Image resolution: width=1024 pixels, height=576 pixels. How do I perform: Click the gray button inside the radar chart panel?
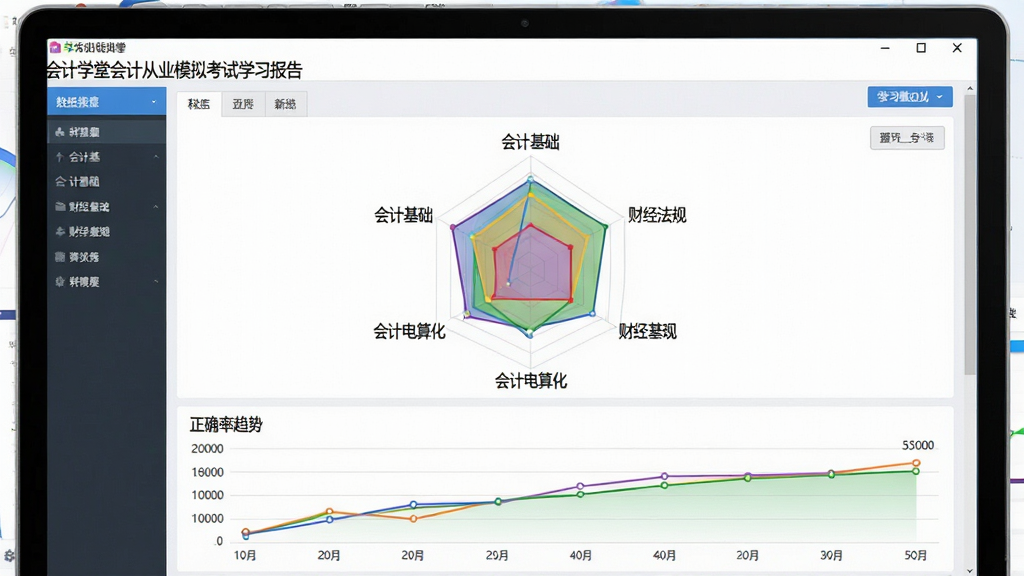pos(907,138)
